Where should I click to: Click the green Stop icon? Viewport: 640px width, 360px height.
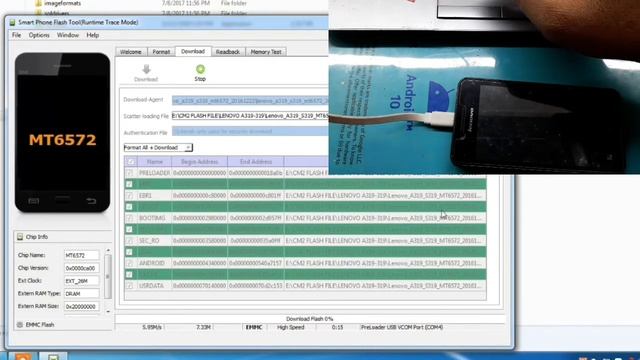point(200,69)
